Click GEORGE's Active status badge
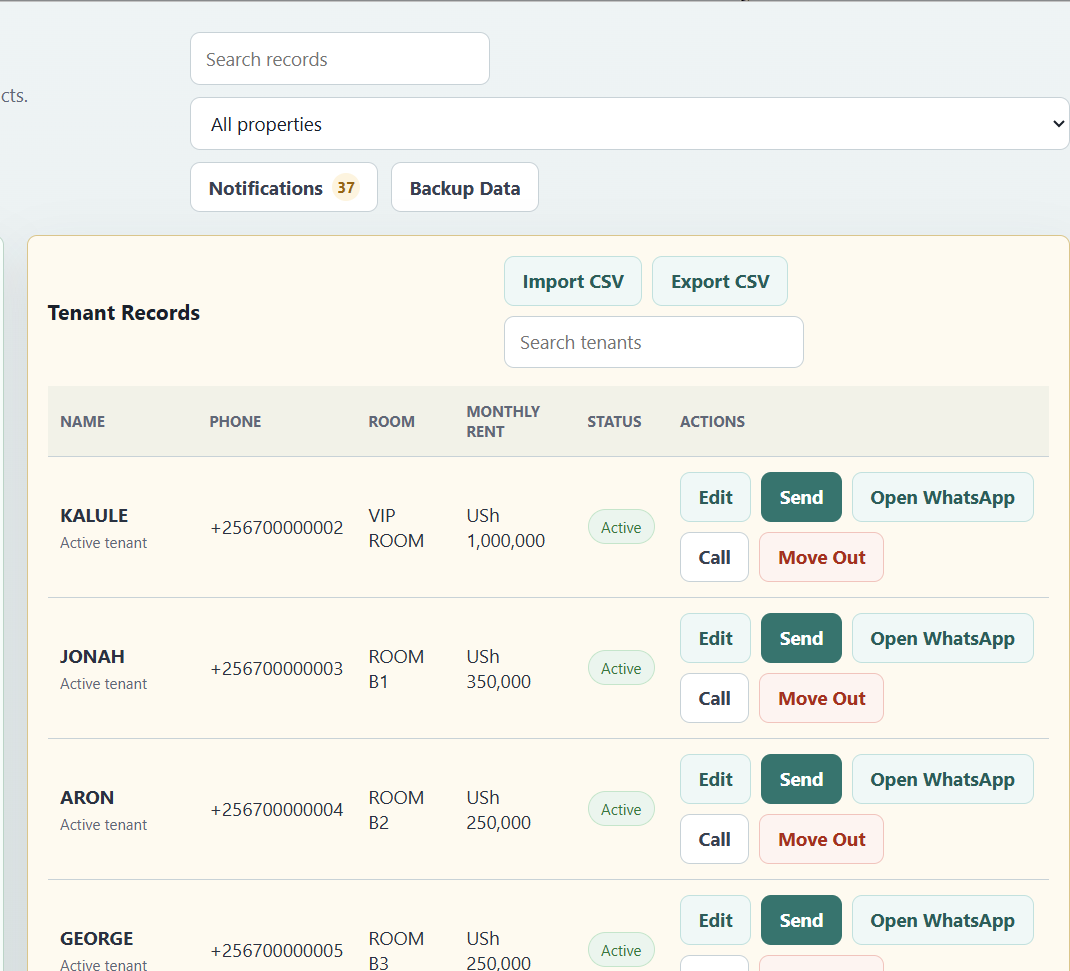The image size is (1070, 971). 621,950
